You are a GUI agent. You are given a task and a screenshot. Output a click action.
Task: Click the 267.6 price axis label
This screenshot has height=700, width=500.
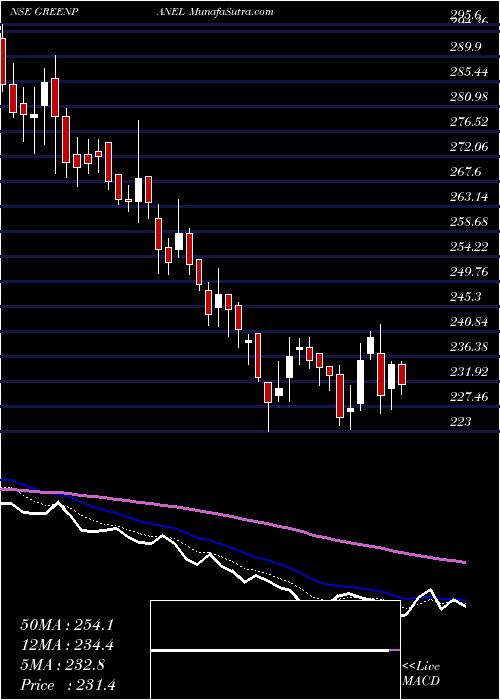[x=466, y=171]
